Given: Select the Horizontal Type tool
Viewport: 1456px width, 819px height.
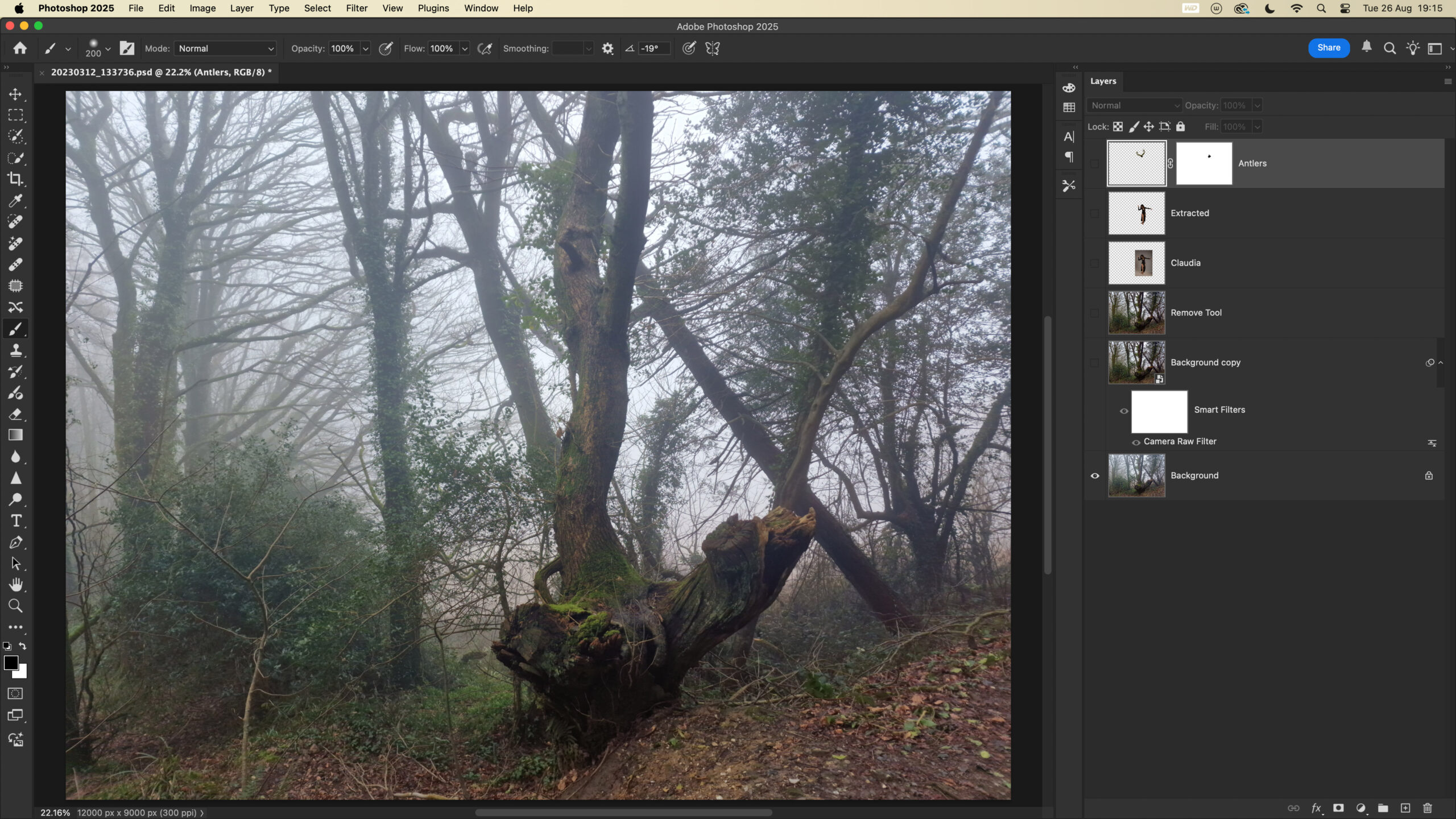Looking at the screenshot, I should [15, 521].
